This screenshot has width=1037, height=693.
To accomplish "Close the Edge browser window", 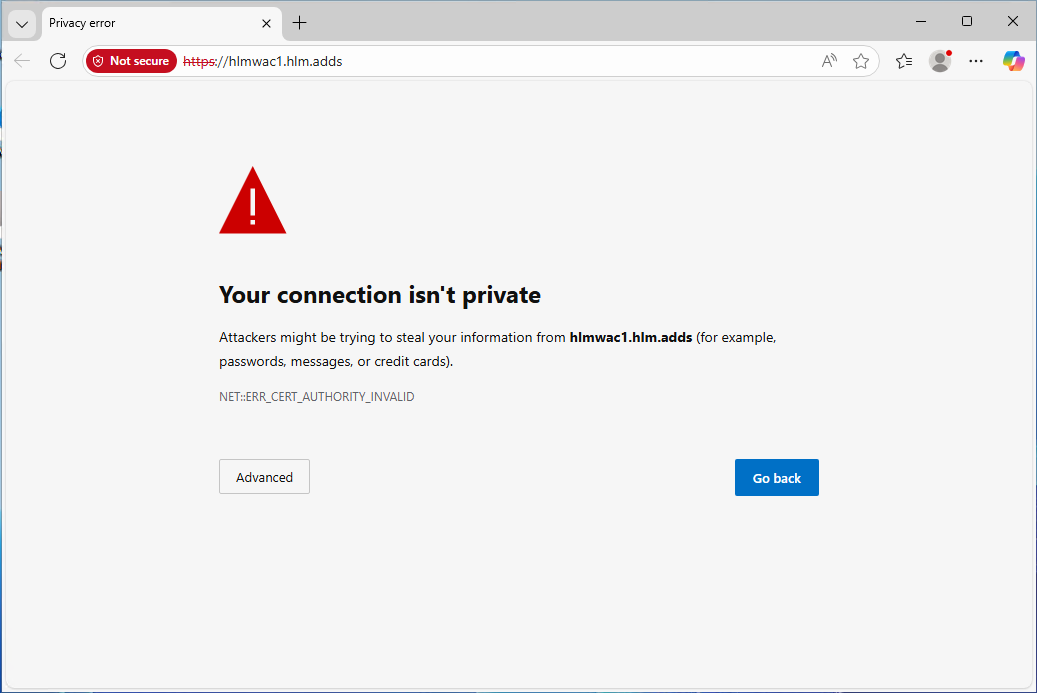I will [x=1012, y=22].
